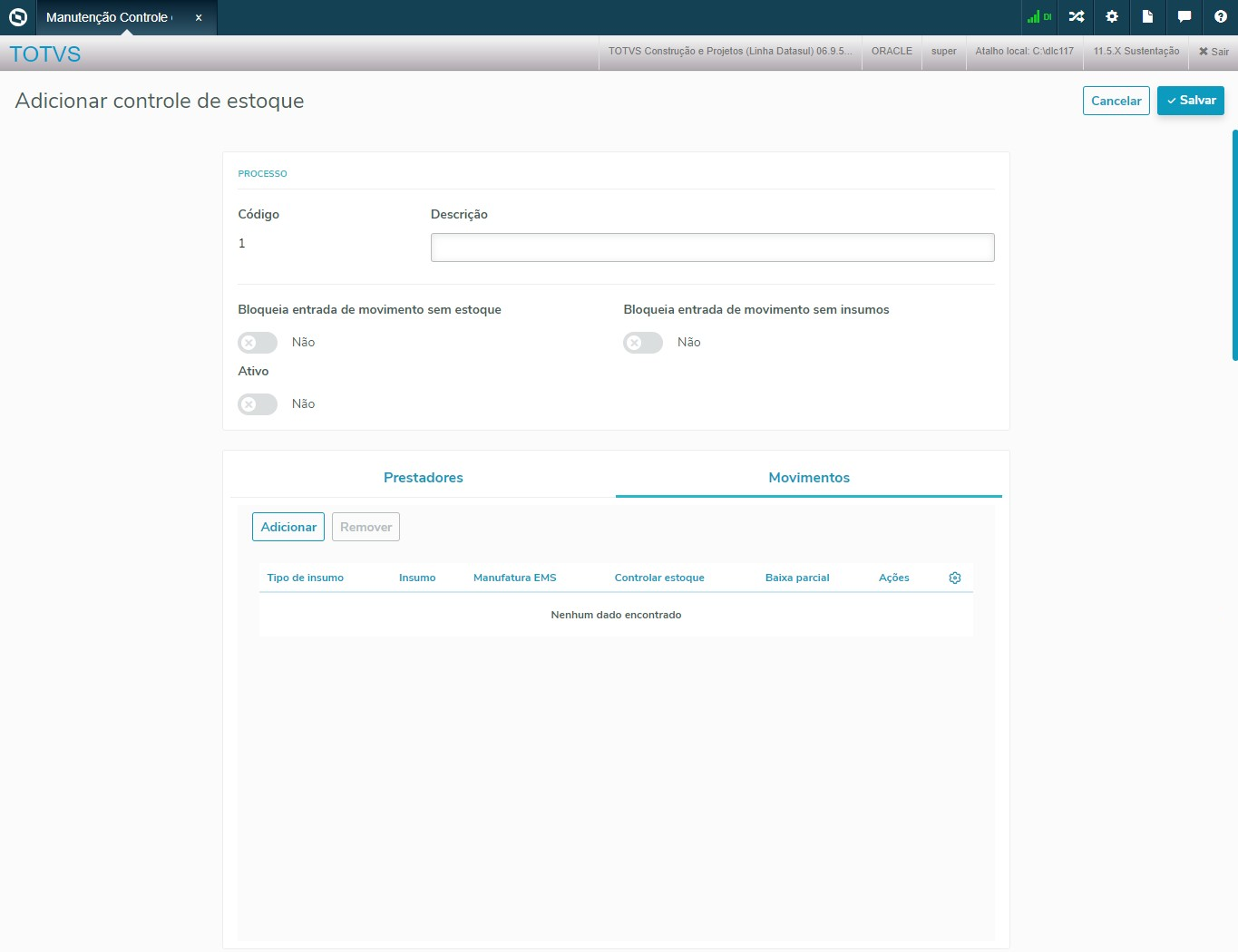Click the Salvar button

click(x=1191, y=101)
